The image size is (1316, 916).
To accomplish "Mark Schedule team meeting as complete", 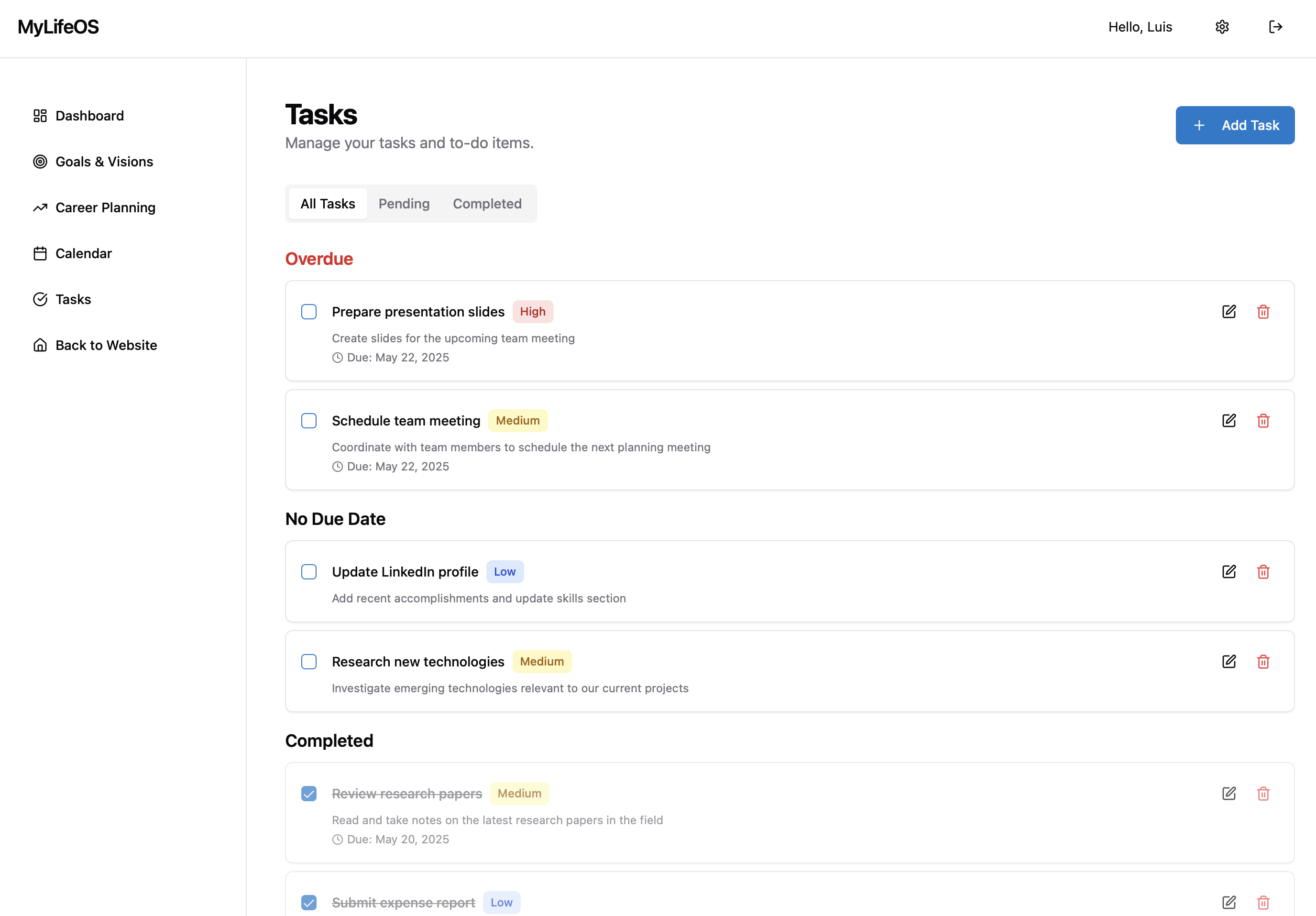I will coord(309,421).
